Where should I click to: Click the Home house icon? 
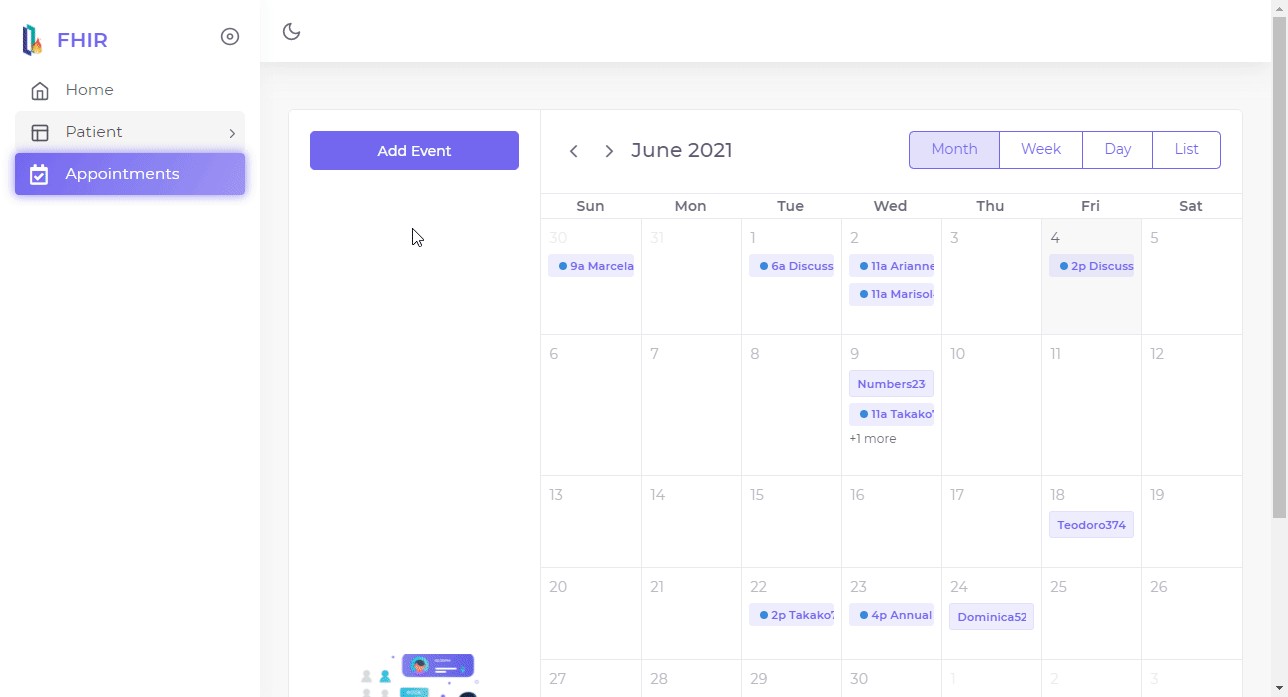pos(40,91)
